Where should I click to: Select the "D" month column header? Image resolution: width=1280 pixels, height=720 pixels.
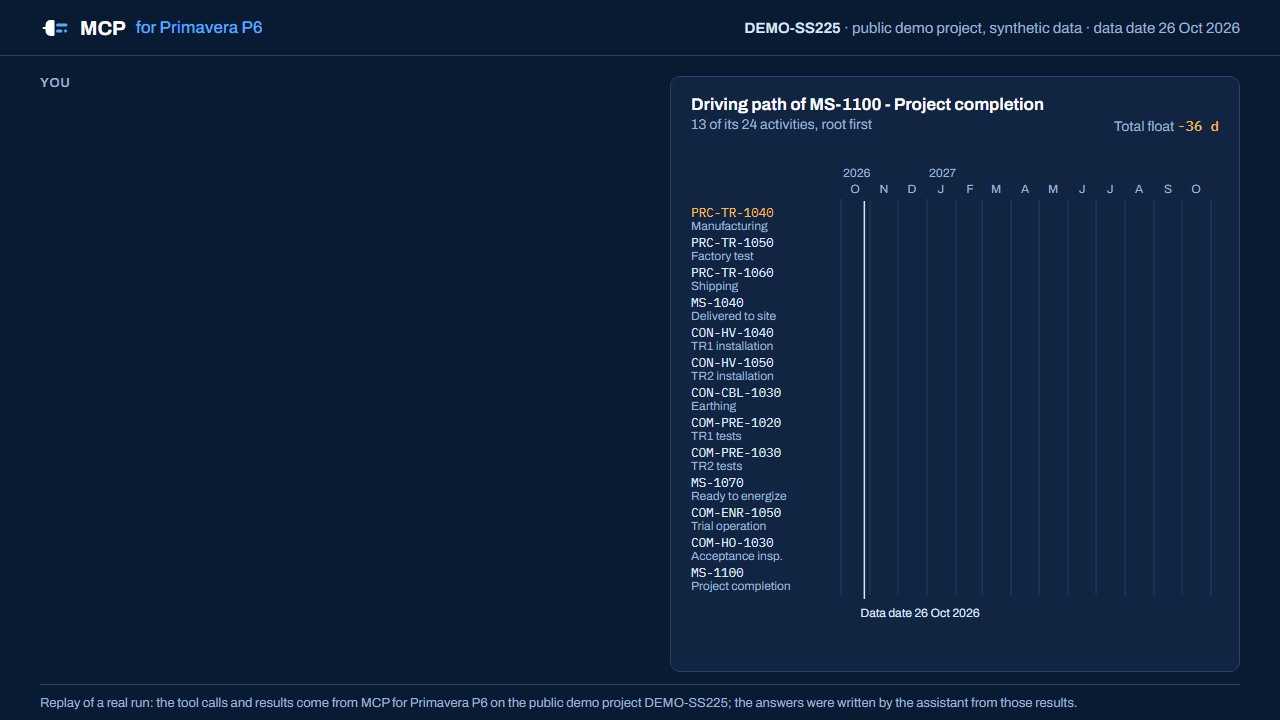pyautogui.click(x=912, y=189)
